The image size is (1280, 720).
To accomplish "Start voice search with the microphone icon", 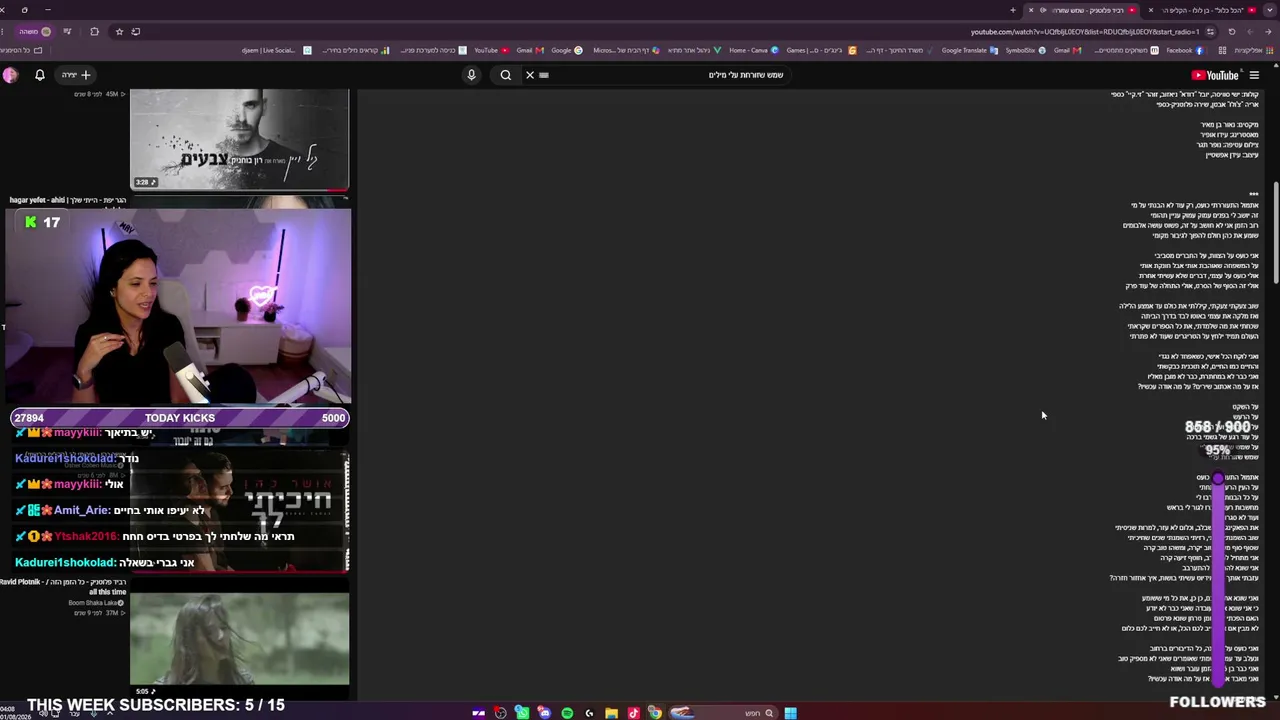I will coord(471,75).
